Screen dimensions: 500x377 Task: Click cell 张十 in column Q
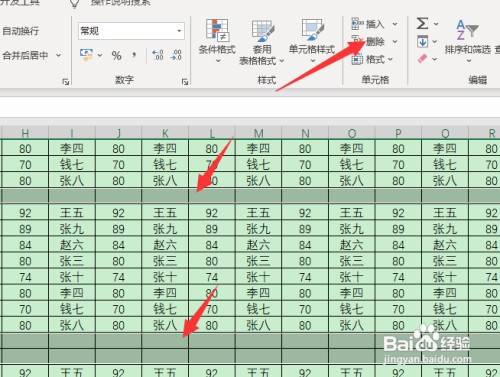pos(445,277)
